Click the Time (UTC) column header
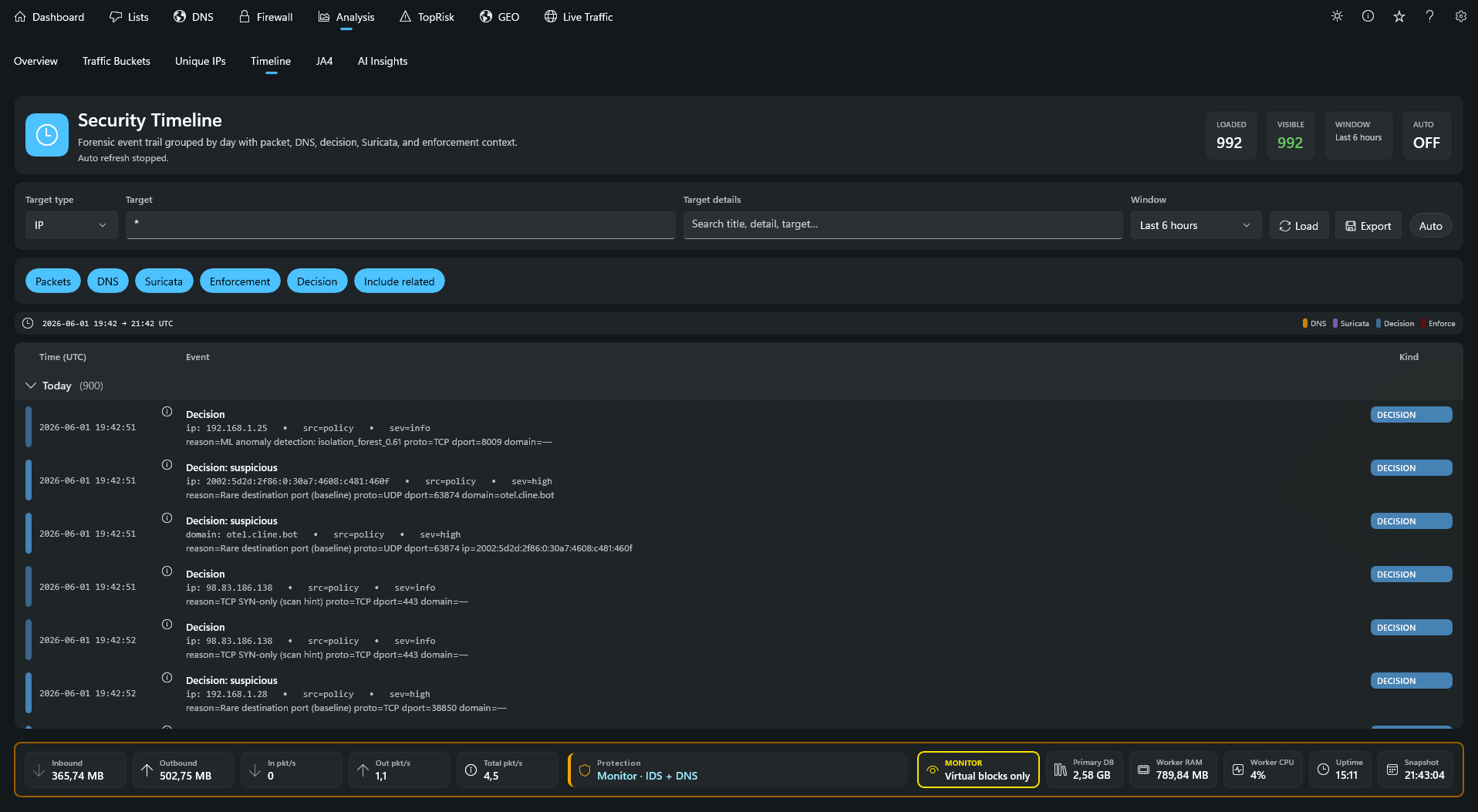 [62, 357]
